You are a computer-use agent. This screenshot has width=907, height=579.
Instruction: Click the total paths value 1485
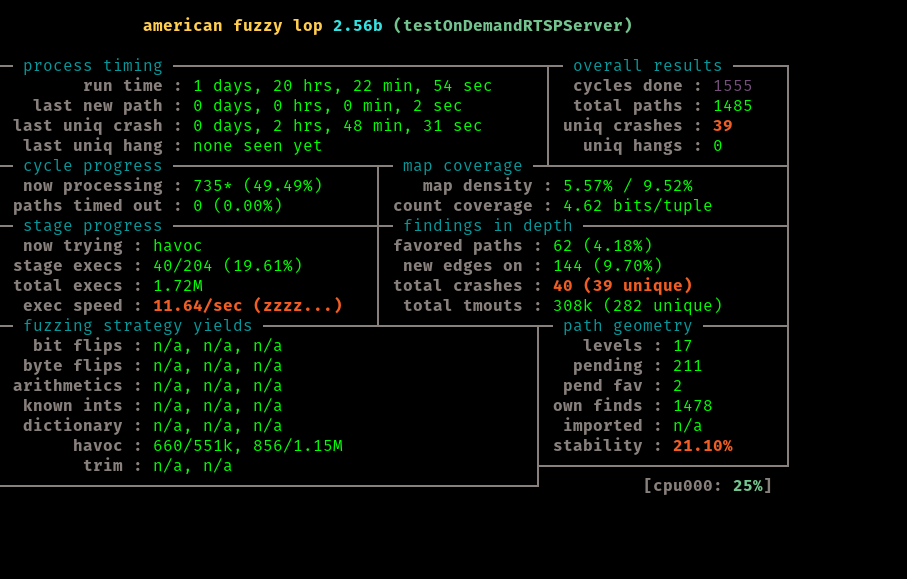(732, 106)
